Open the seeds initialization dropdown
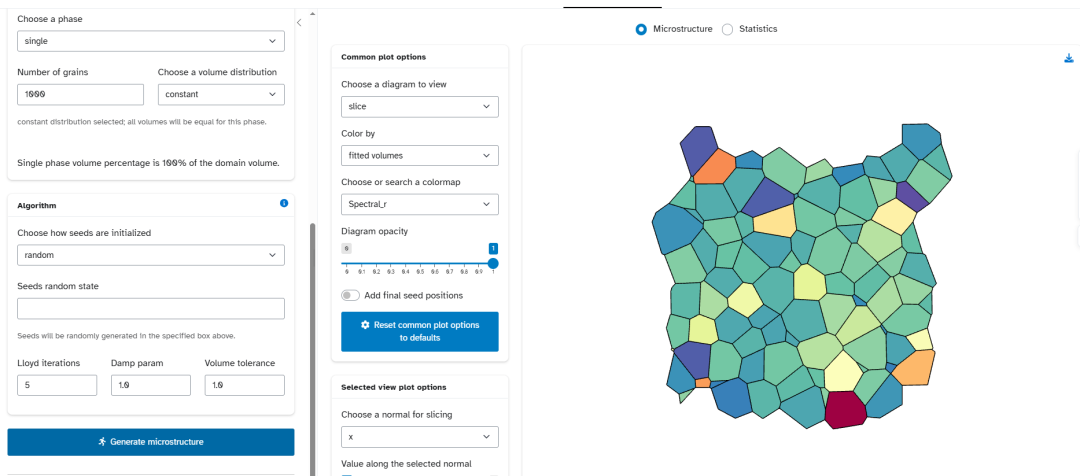This screenshot has height=476, width=1080. tap(151, 255)
